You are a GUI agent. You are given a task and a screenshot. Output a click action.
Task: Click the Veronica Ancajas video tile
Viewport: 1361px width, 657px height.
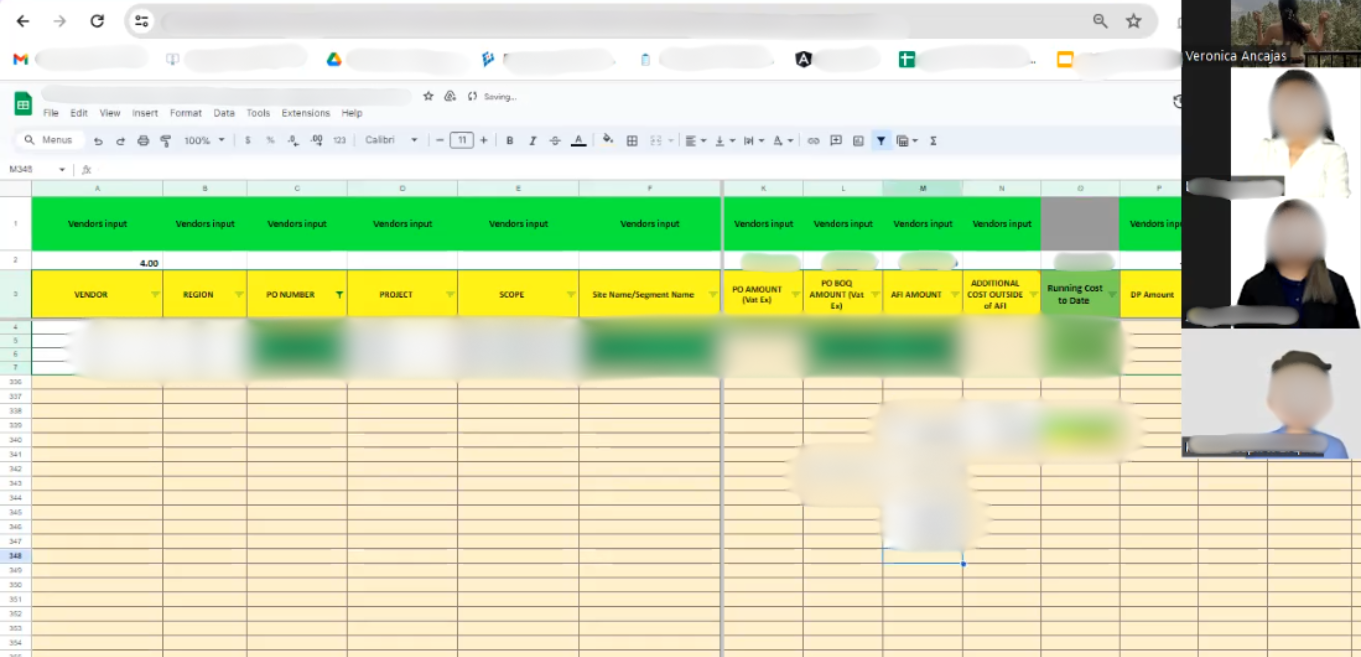pos(1271,33)
